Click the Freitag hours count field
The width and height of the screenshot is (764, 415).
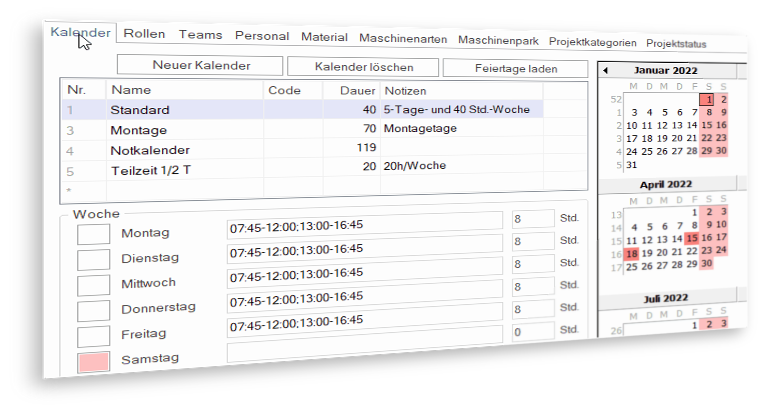[531, 331]
